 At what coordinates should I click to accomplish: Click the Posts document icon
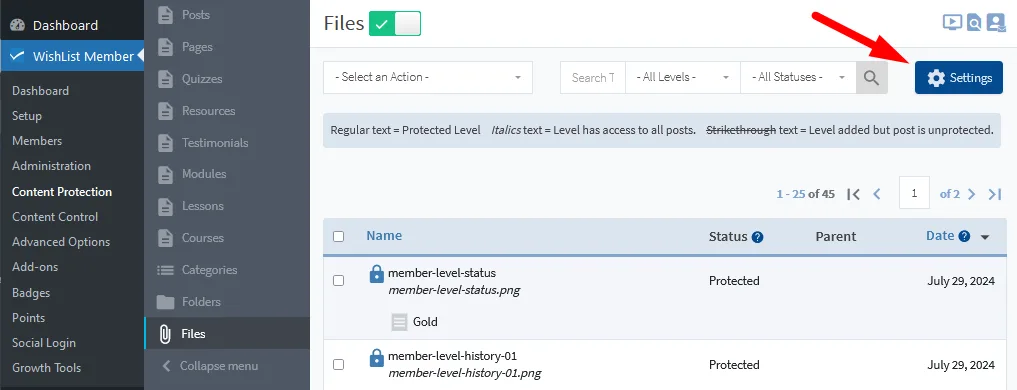166,15
